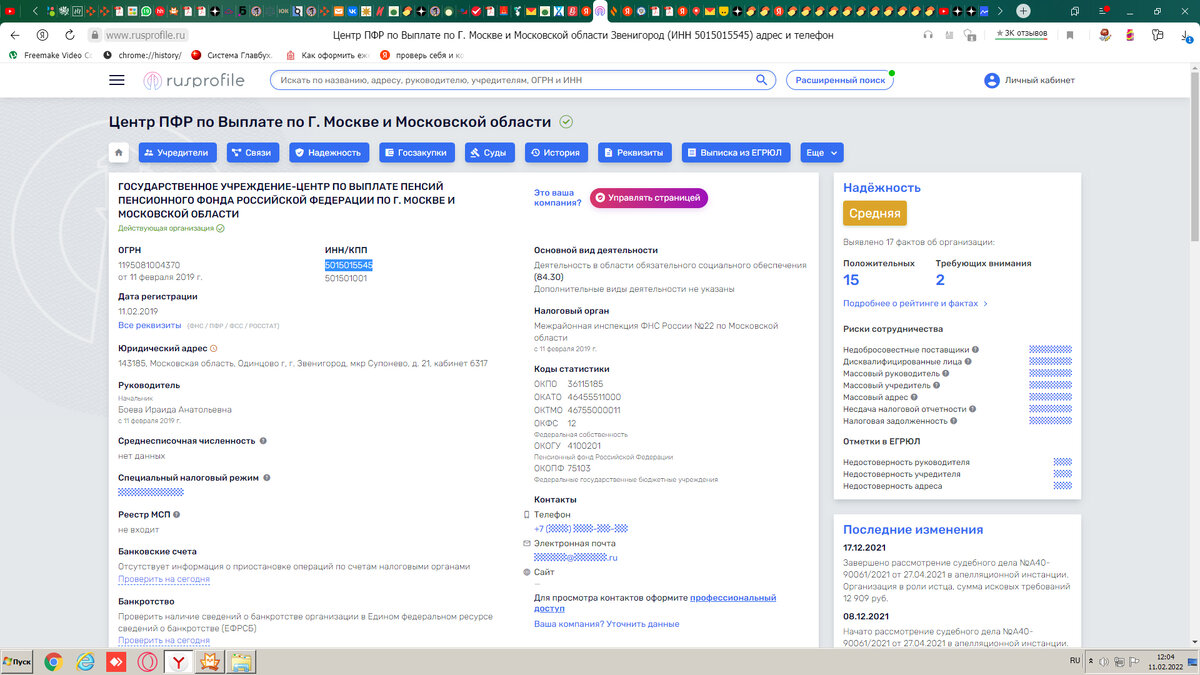1200x675 pixels.
Task: Open a new browser tab with plus
Action: pyautogui.click(x=1023, y=11)
